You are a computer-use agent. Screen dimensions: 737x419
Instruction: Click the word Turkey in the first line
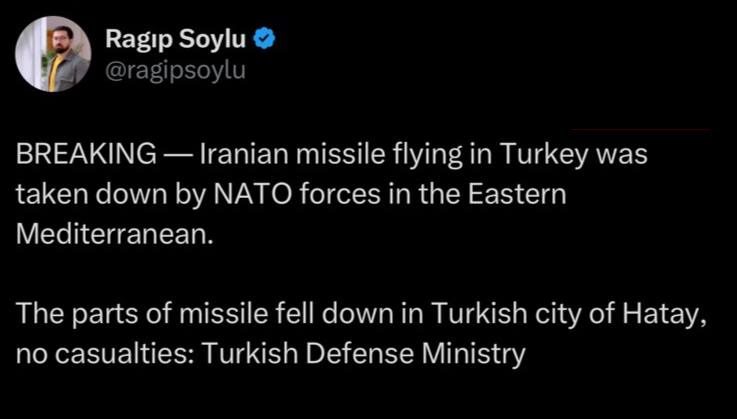click(x=544, y=157)
